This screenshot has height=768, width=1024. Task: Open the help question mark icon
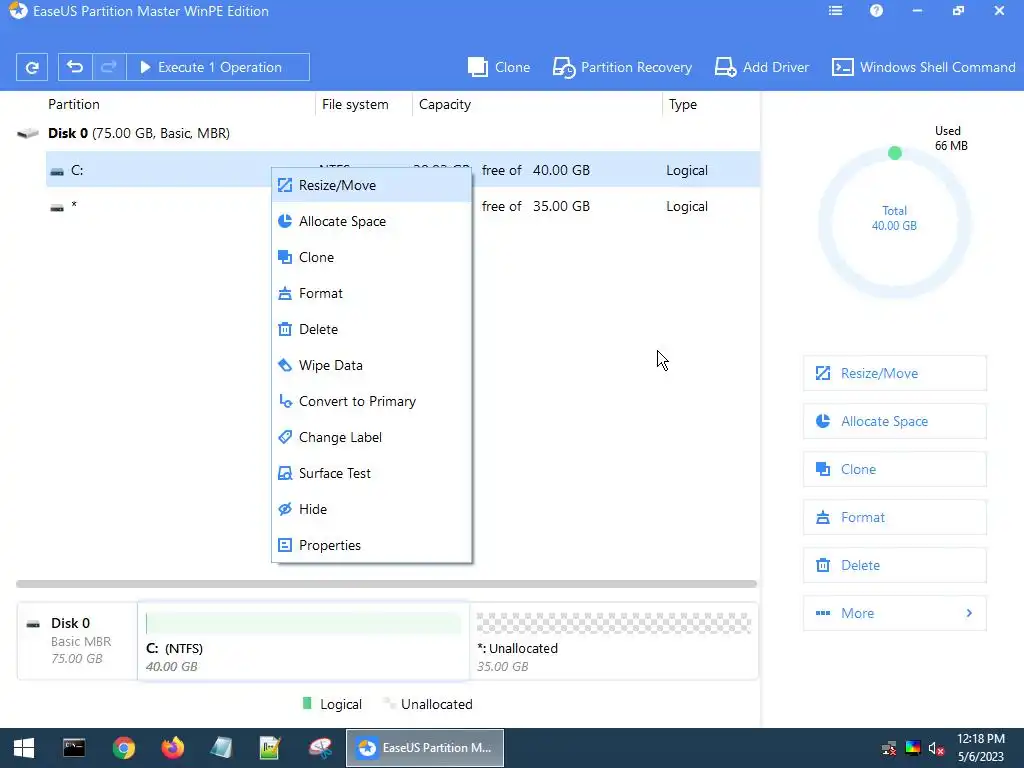[x=876, y=11]
